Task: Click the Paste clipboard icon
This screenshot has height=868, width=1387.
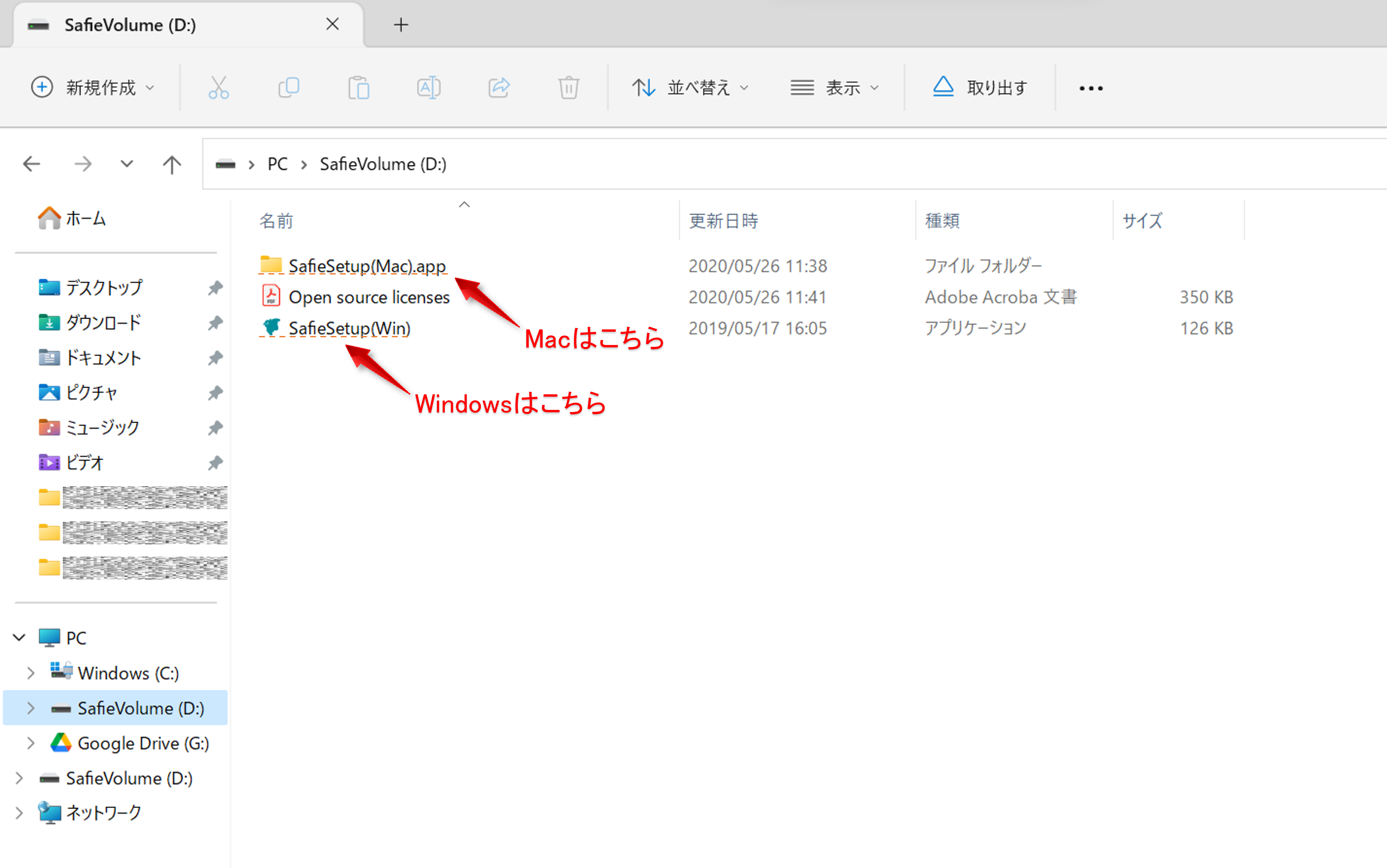Action: (359, 88)
